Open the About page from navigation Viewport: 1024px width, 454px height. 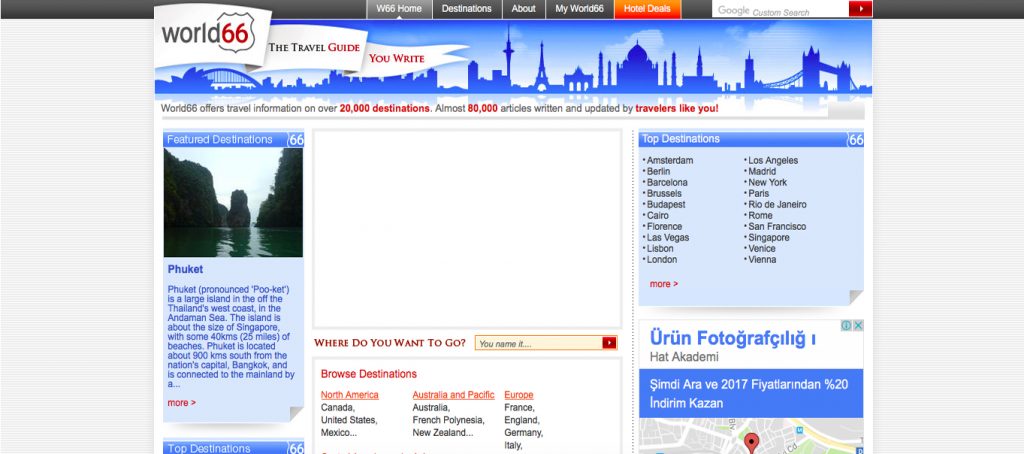click(524, 9)
